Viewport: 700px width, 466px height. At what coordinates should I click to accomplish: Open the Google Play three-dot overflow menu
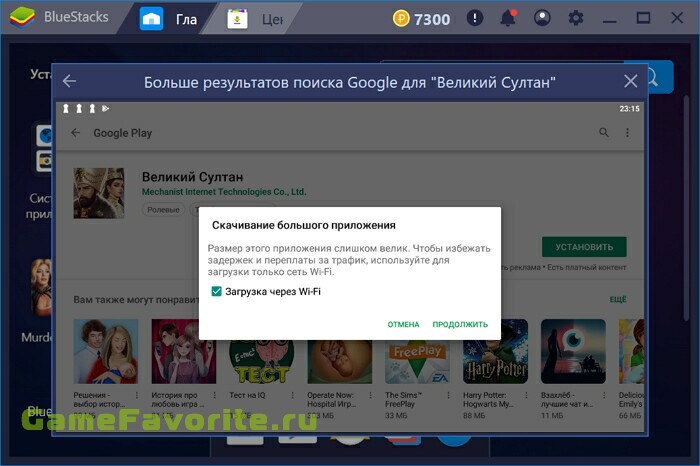coord(627,133)
